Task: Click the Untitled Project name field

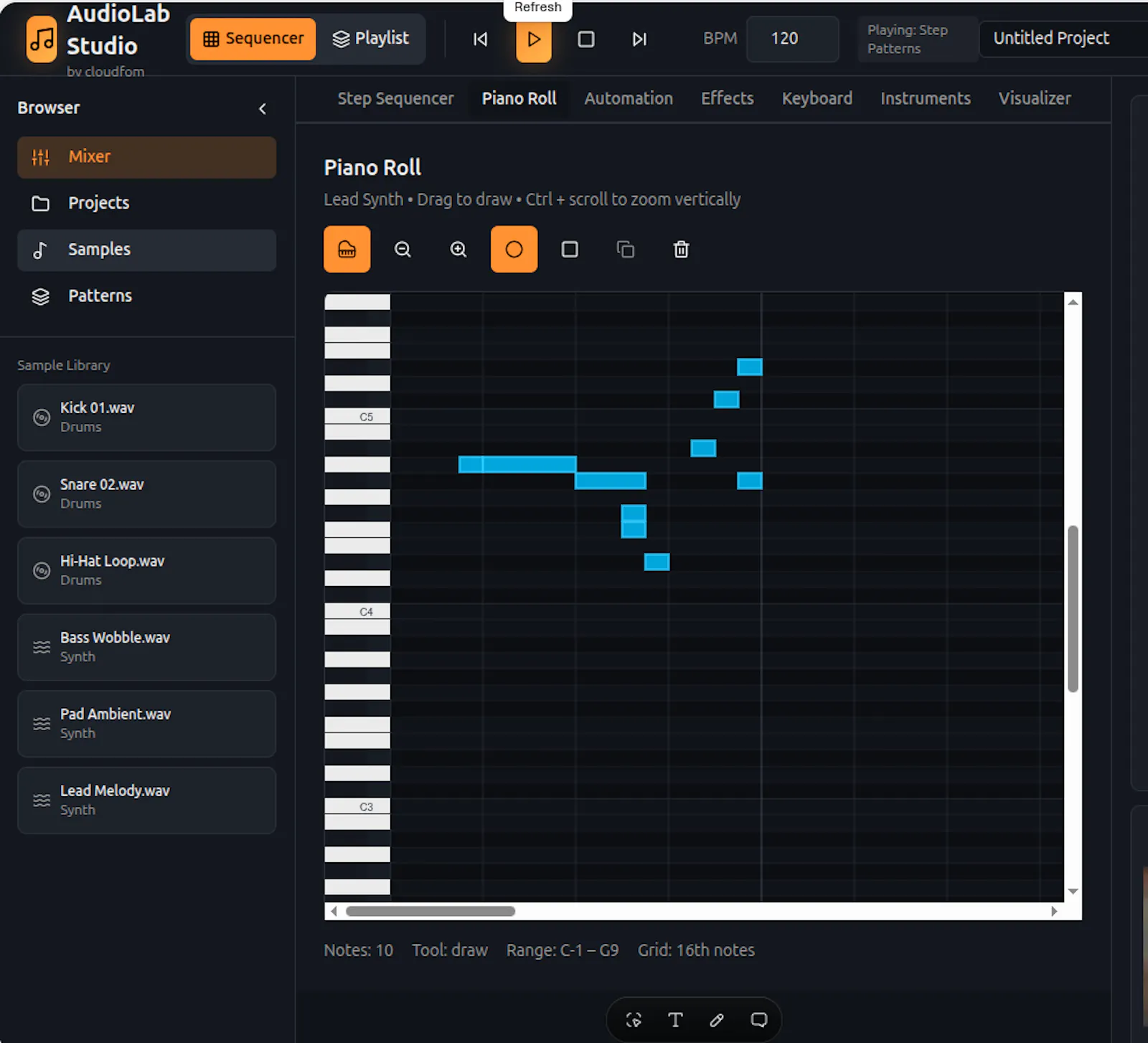Action: point(1063,39)
